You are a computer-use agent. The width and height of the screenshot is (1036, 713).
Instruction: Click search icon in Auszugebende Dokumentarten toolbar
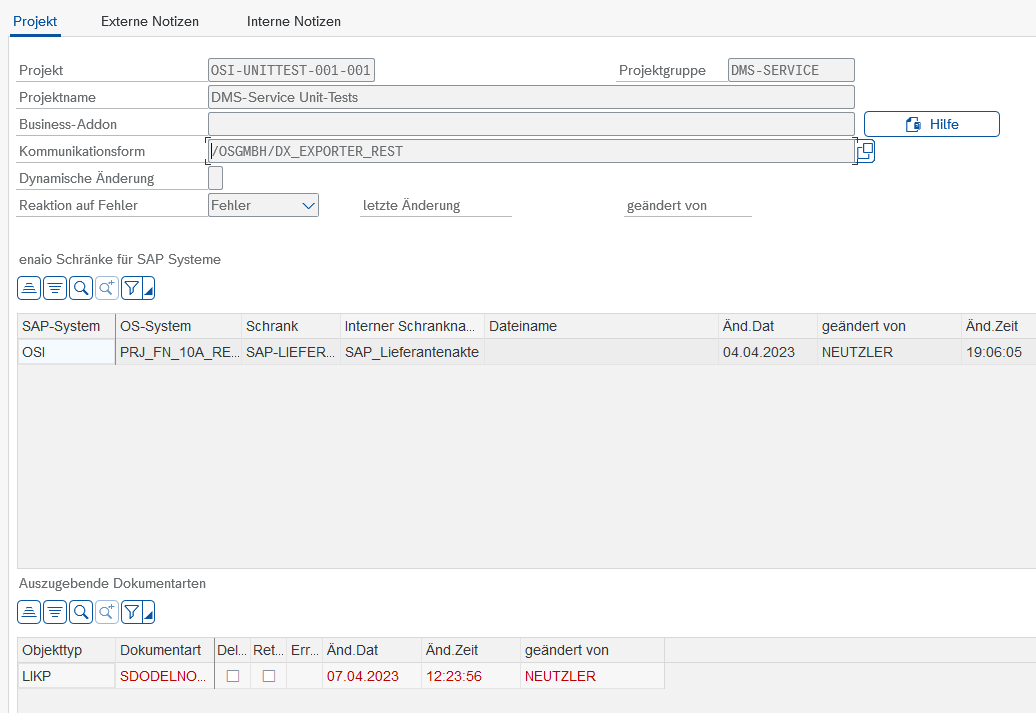pos(81,611)
